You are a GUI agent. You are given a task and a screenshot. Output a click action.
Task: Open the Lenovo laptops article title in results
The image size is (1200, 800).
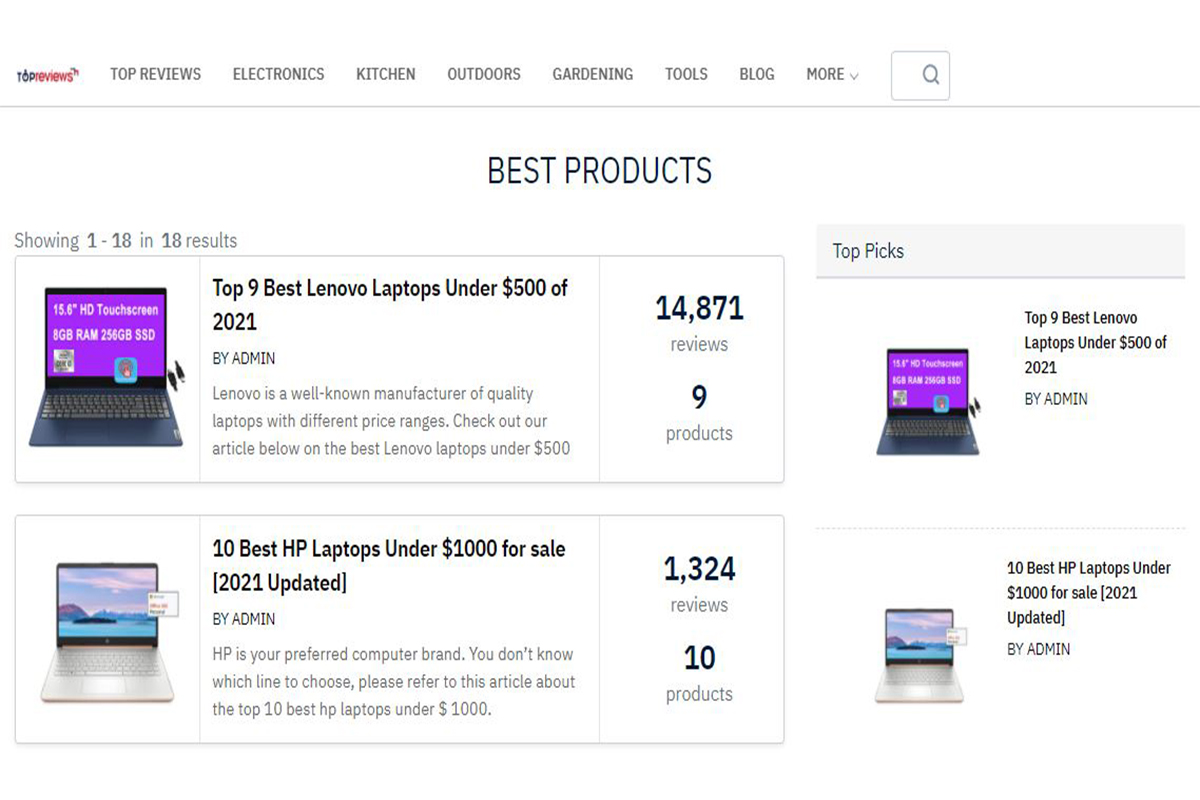pos(390,305)
